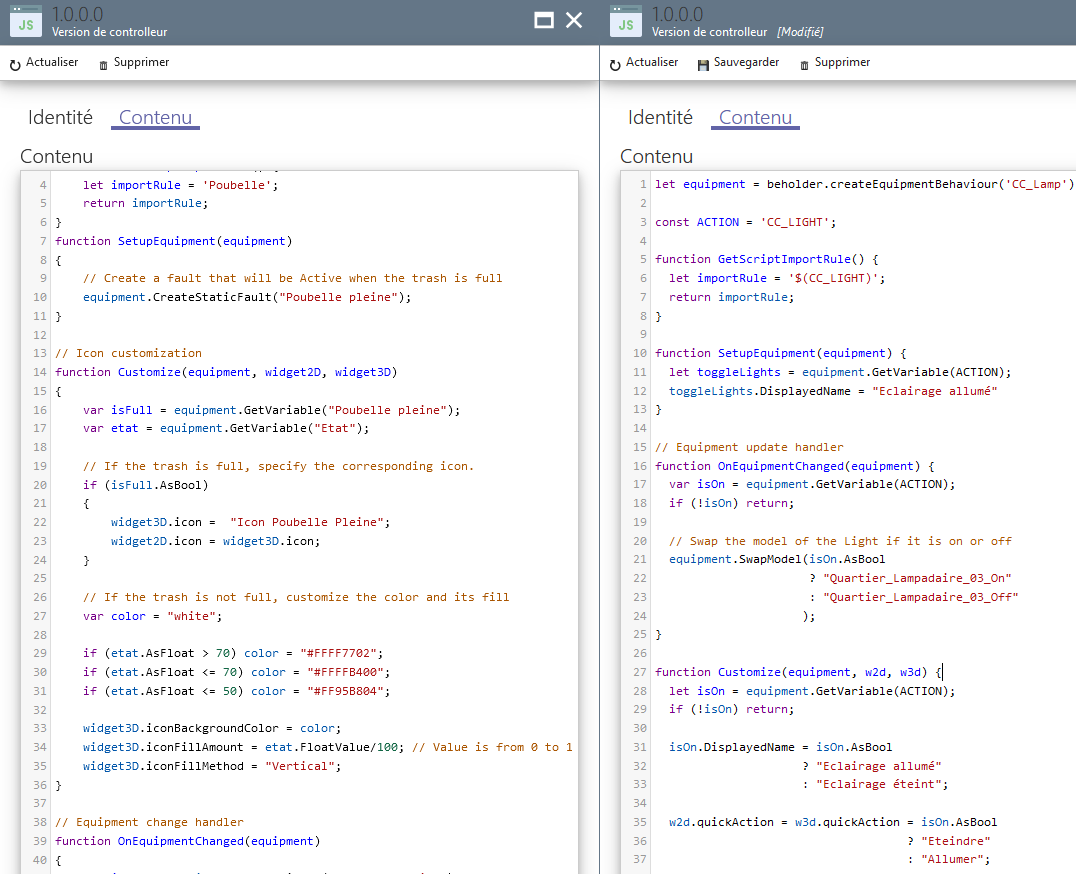Click "Eteindre" string on right line 36
Viewport: 1076px width, 874px height.
coord(955,842)
